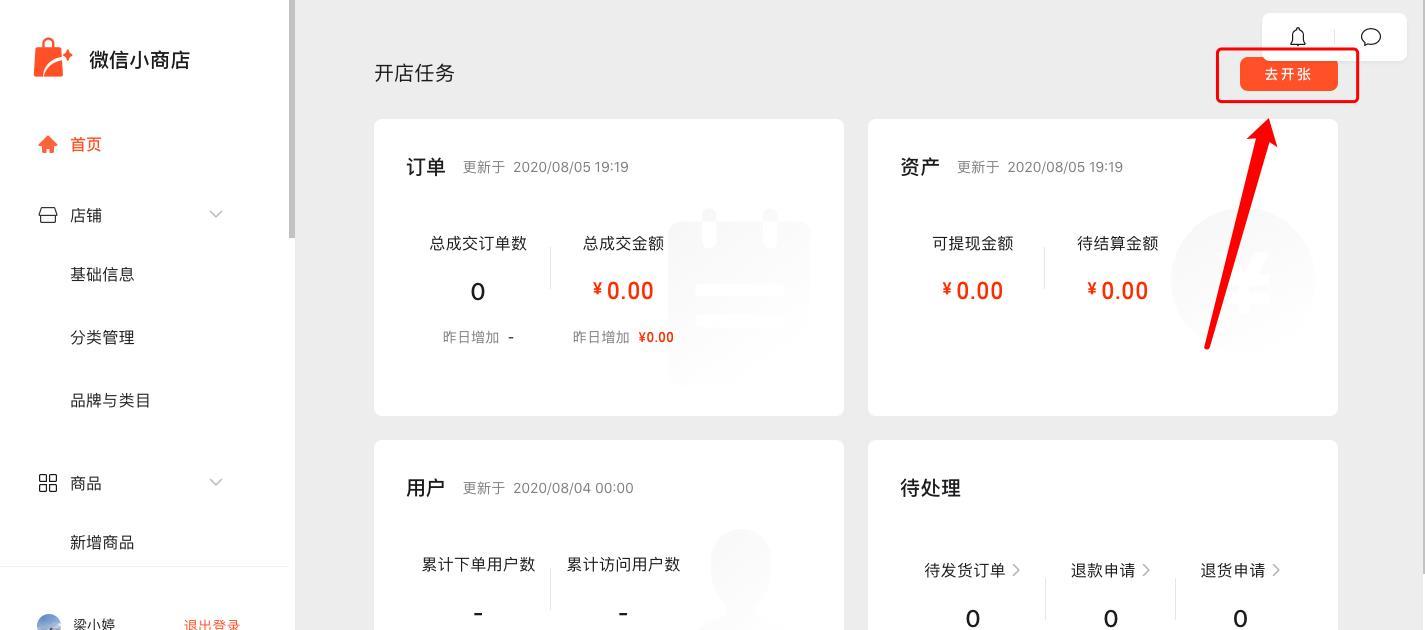Click the sidebar vertical scrollbar

pyautogui.click(x=292, y=118)
